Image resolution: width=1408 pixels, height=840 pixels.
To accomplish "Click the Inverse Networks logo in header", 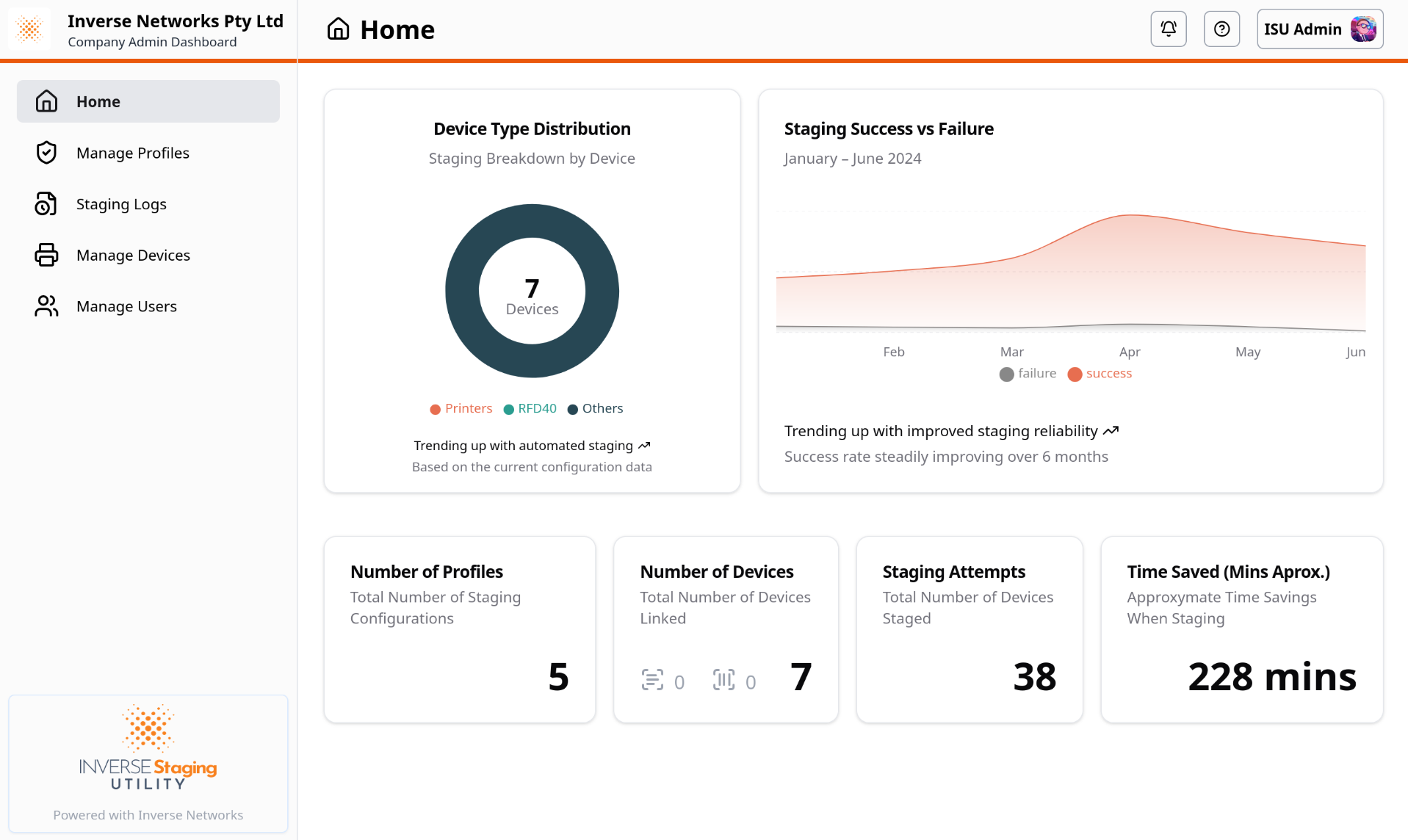I will point(30,29).
